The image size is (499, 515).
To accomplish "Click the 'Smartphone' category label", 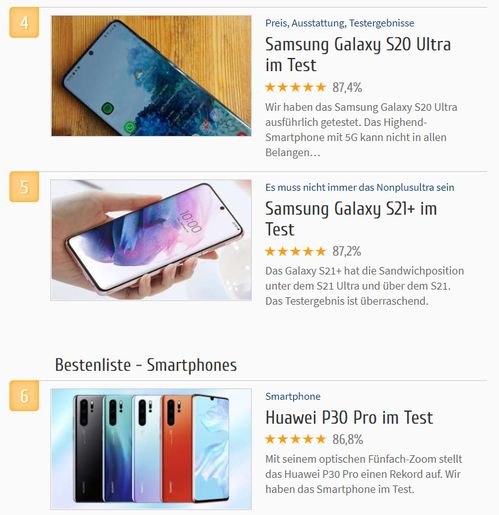I will [x=293, y=396].
